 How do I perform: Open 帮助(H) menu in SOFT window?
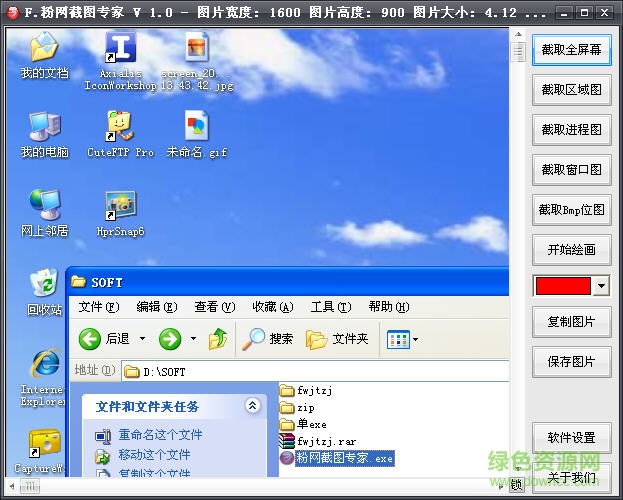point(389,307)
